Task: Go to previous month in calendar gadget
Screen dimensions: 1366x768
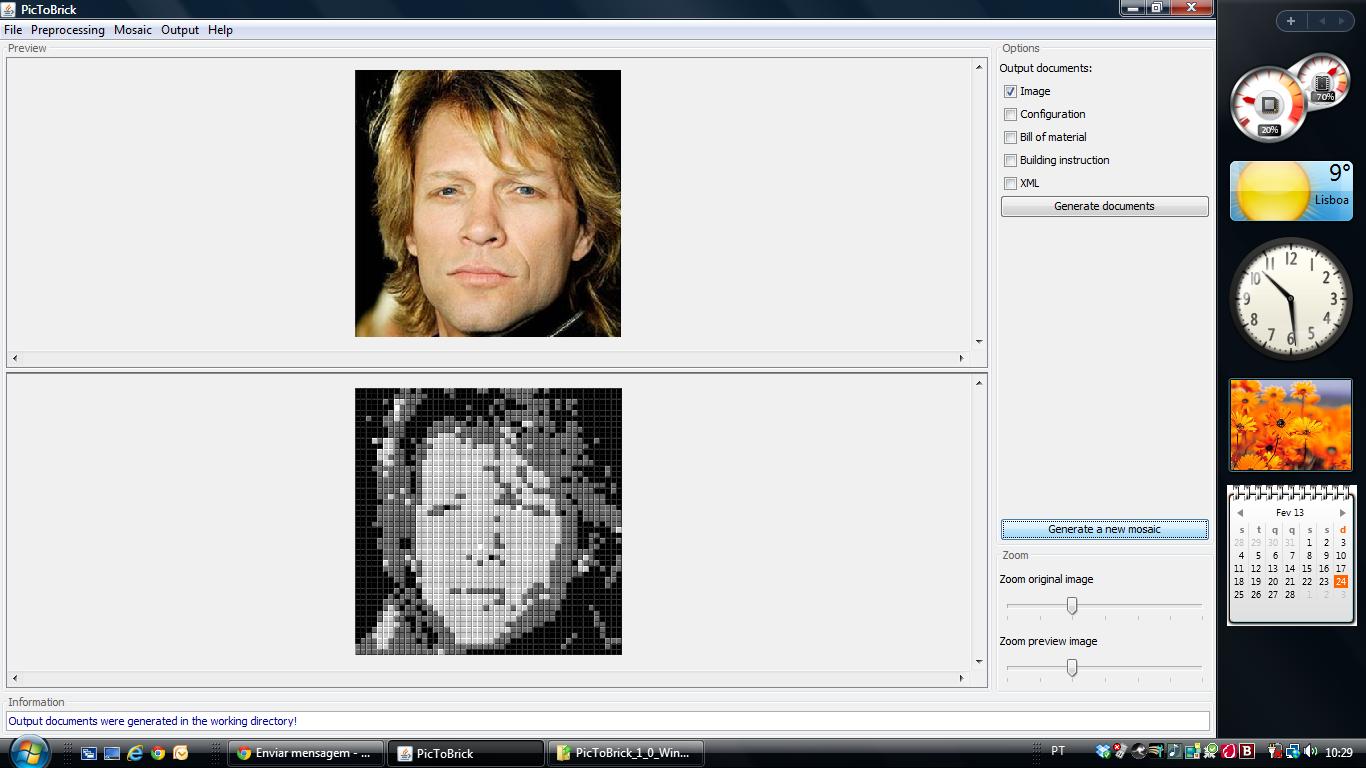Action: 1240,513
